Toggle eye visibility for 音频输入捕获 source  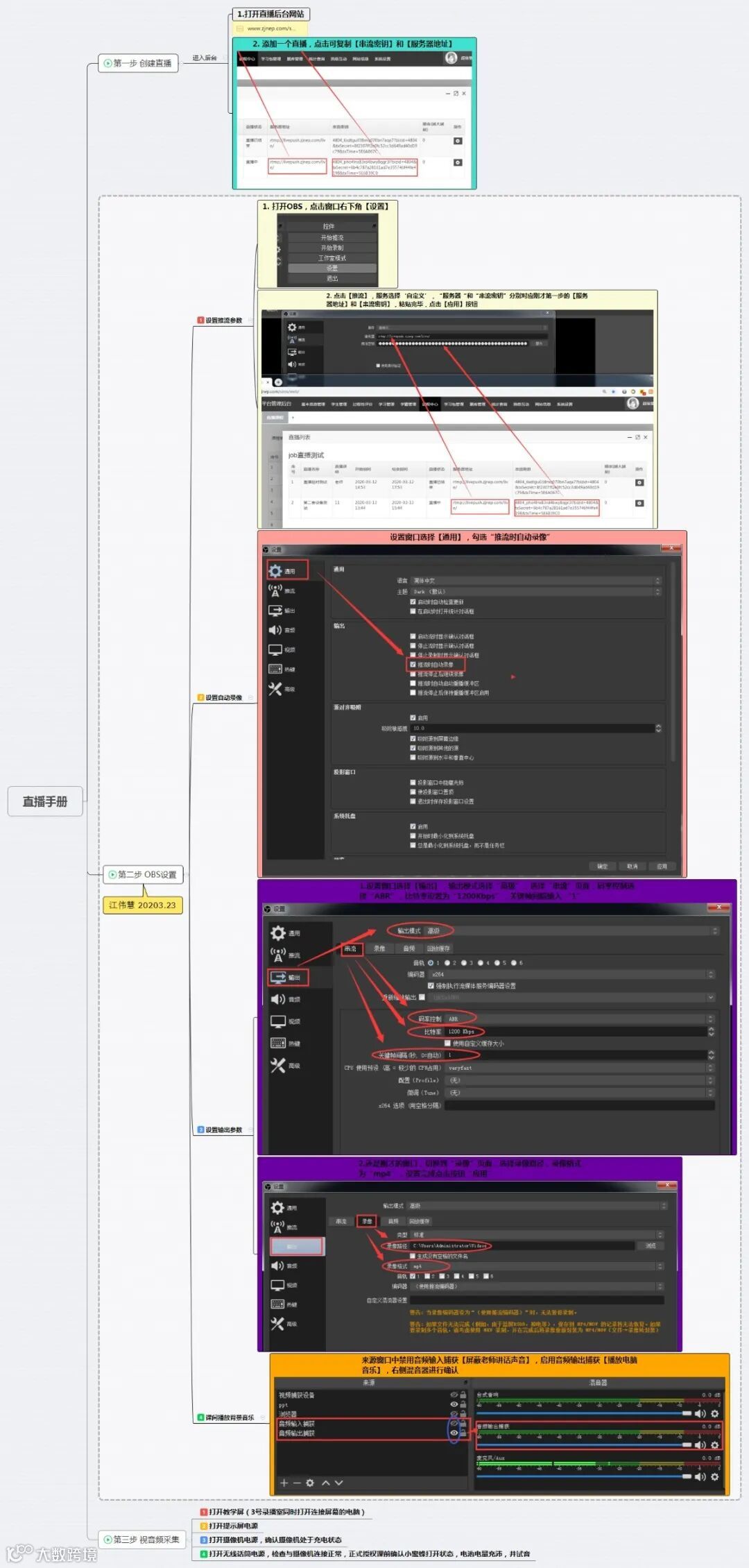tap(454, 1424)
